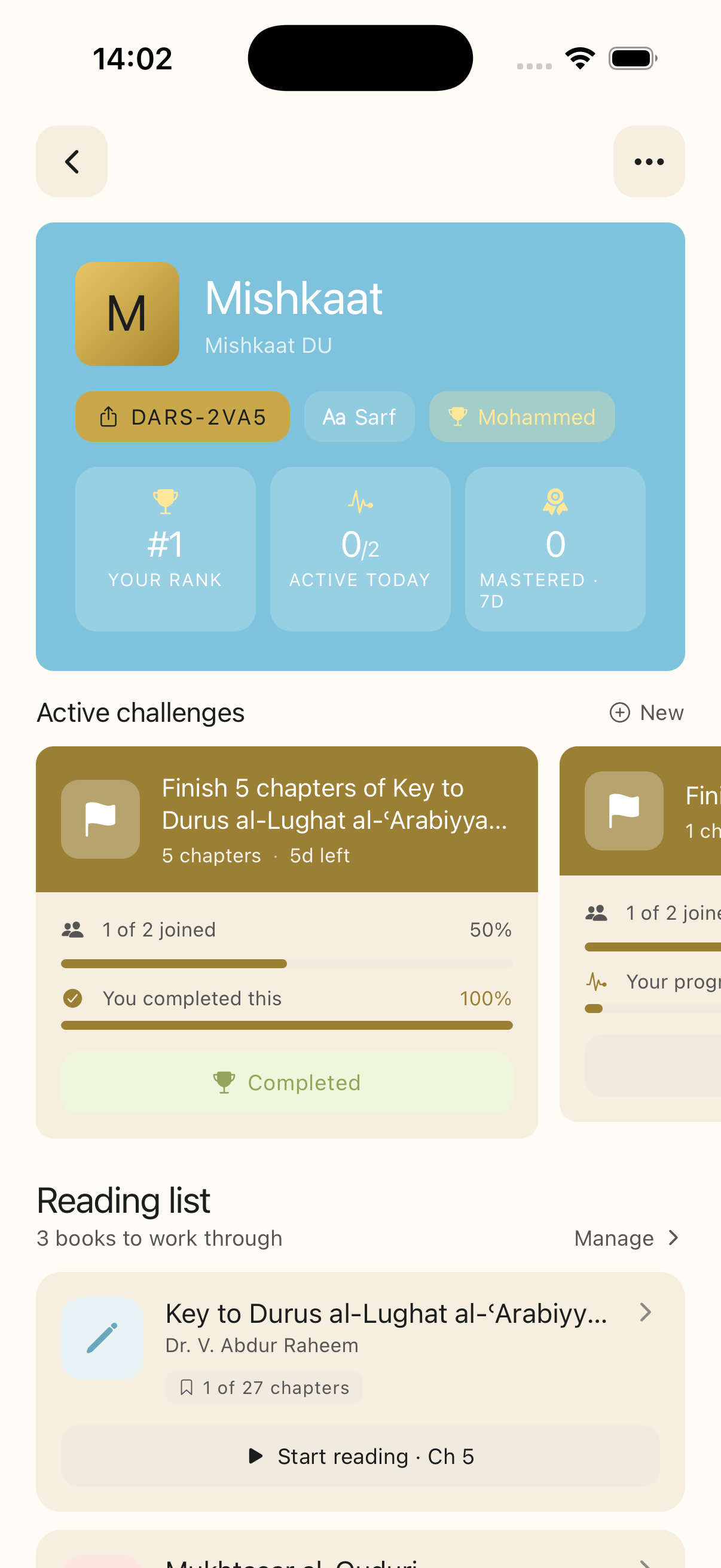Tap the 1 of 2 joined people icon
This screenshot has width=721, height=1568.
(73, 929)
